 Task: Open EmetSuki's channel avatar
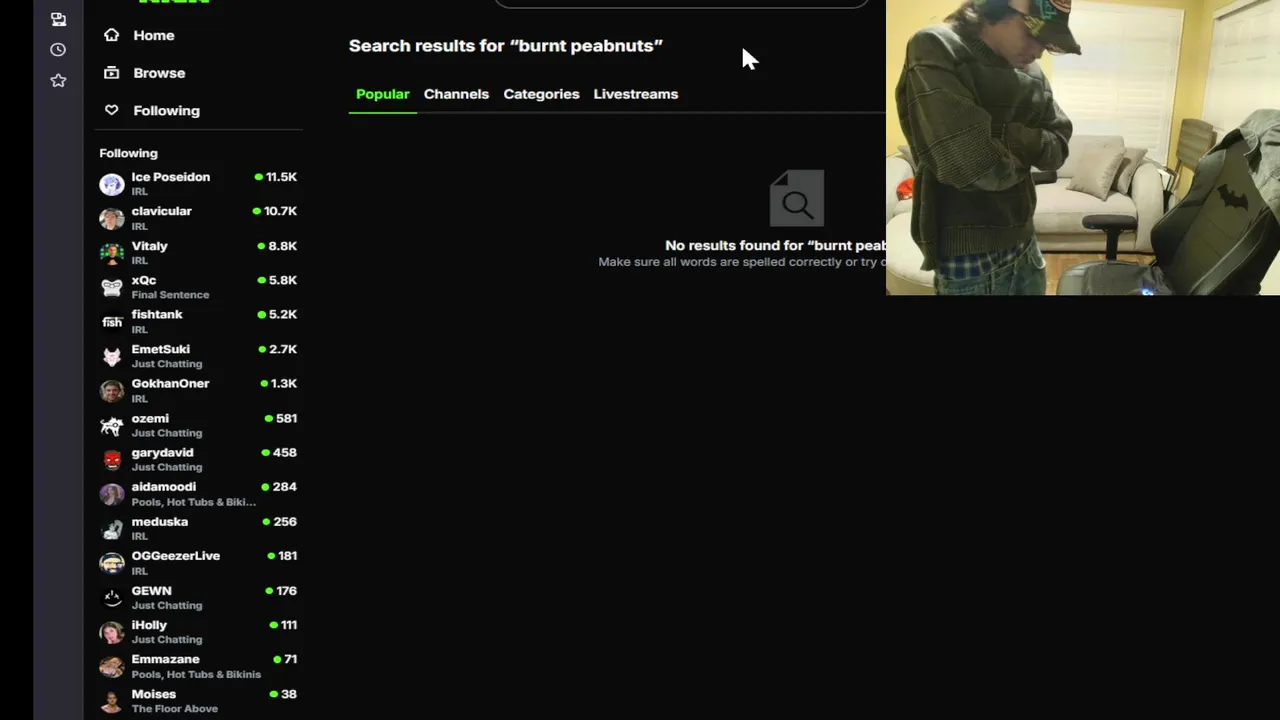point(112,356)
